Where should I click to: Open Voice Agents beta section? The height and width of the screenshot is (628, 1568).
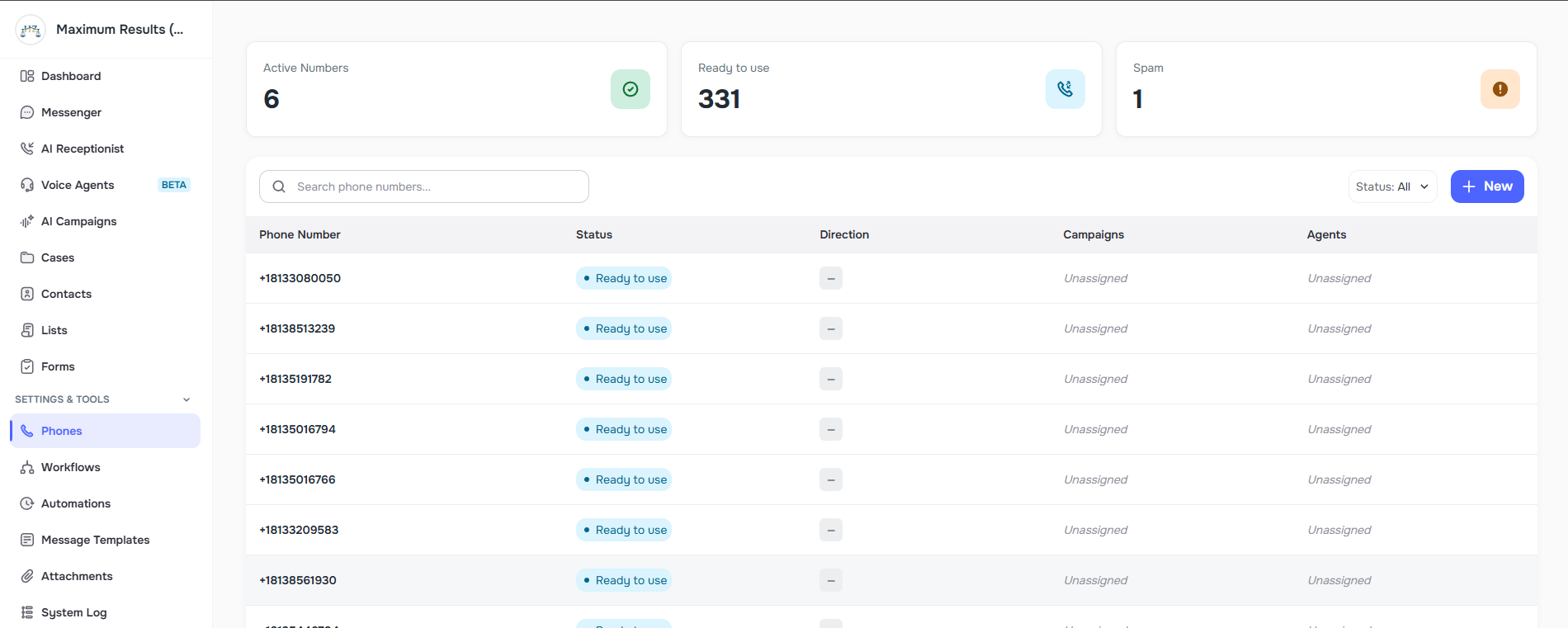click(106, 185)
